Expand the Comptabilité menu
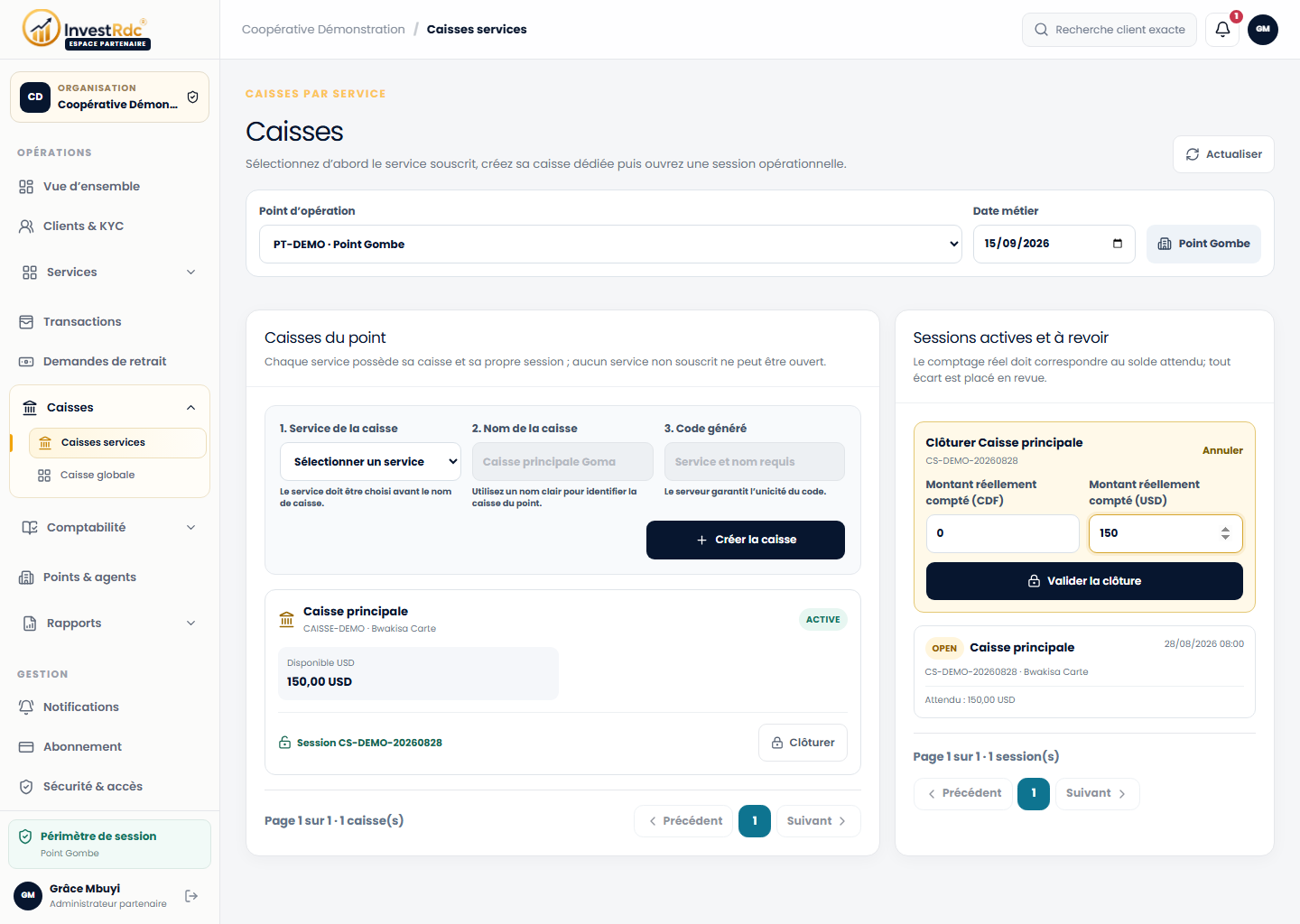The height and width of the screenshot is (924, 1300). pos(109,528)
